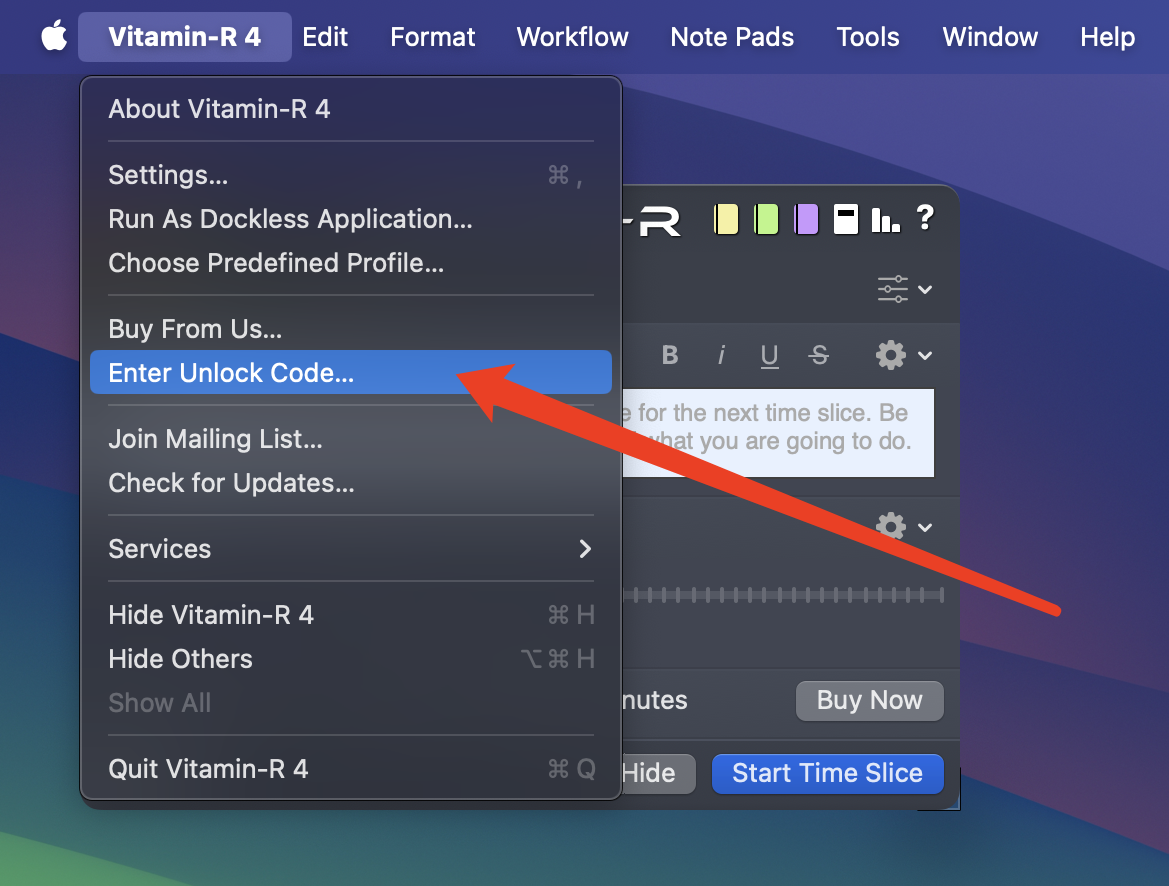Expand chevron next to lower gear icon

coord(925,527)
